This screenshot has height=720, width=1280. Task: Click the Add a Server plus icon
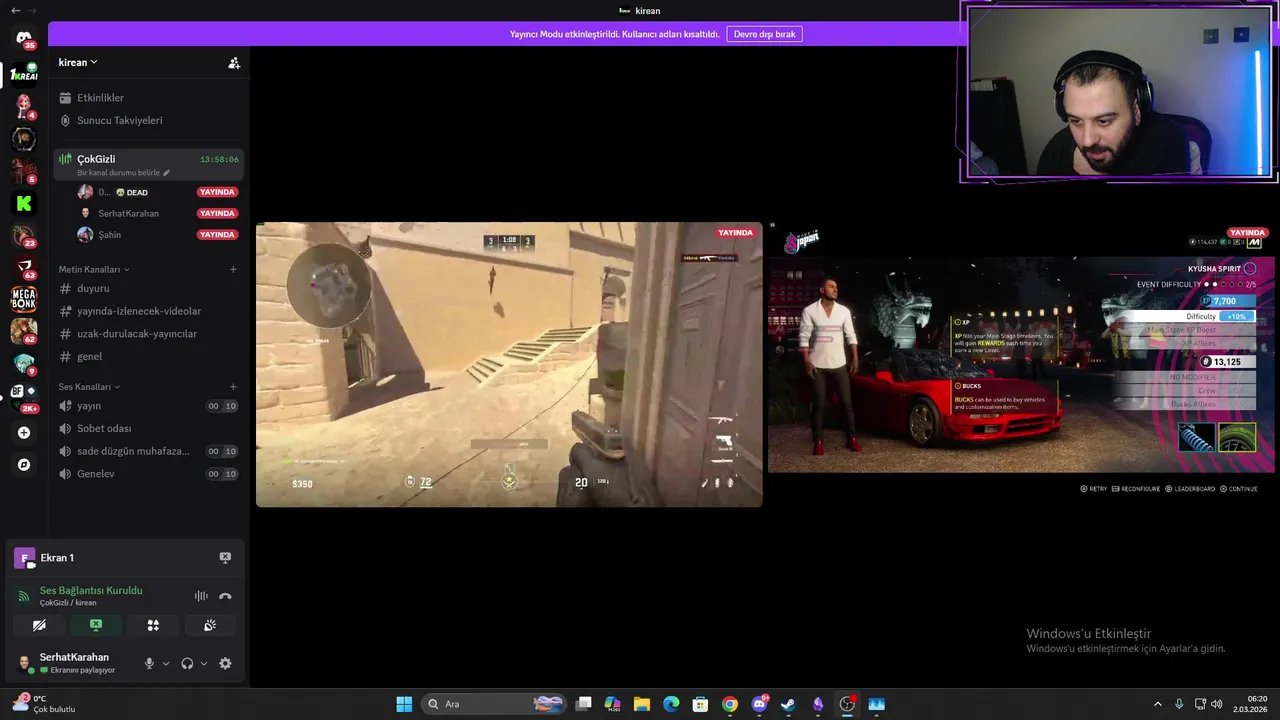24,433
